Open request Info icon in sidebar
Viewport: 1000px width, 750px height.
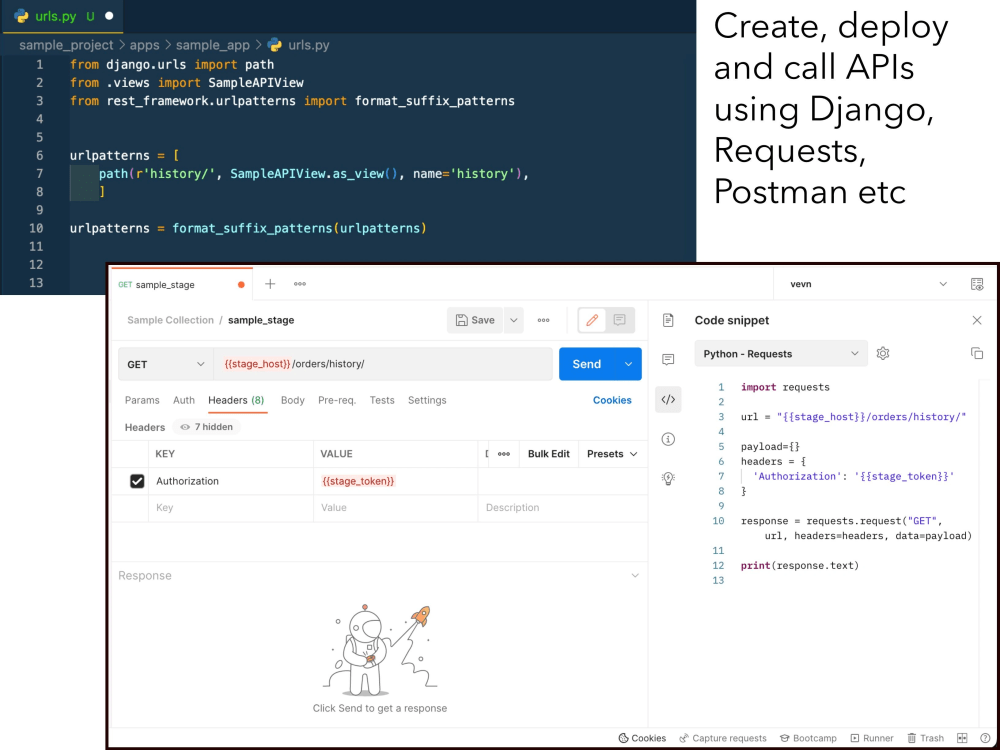(668, 439)
